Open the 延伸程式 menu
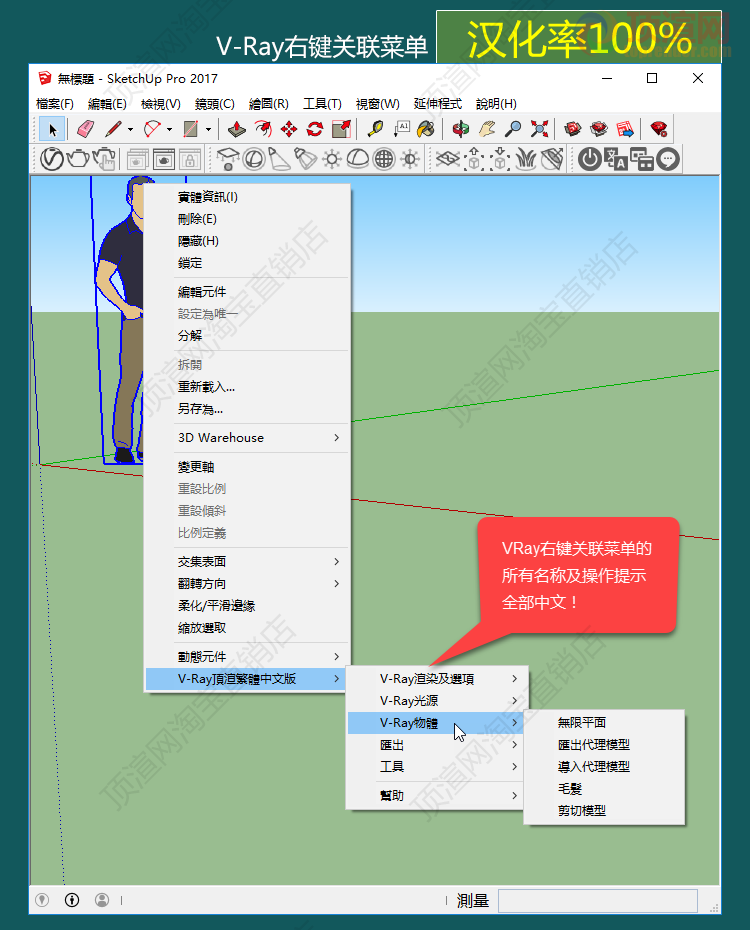The width and height of the screenshot is (750, 930). click(438, 104)
